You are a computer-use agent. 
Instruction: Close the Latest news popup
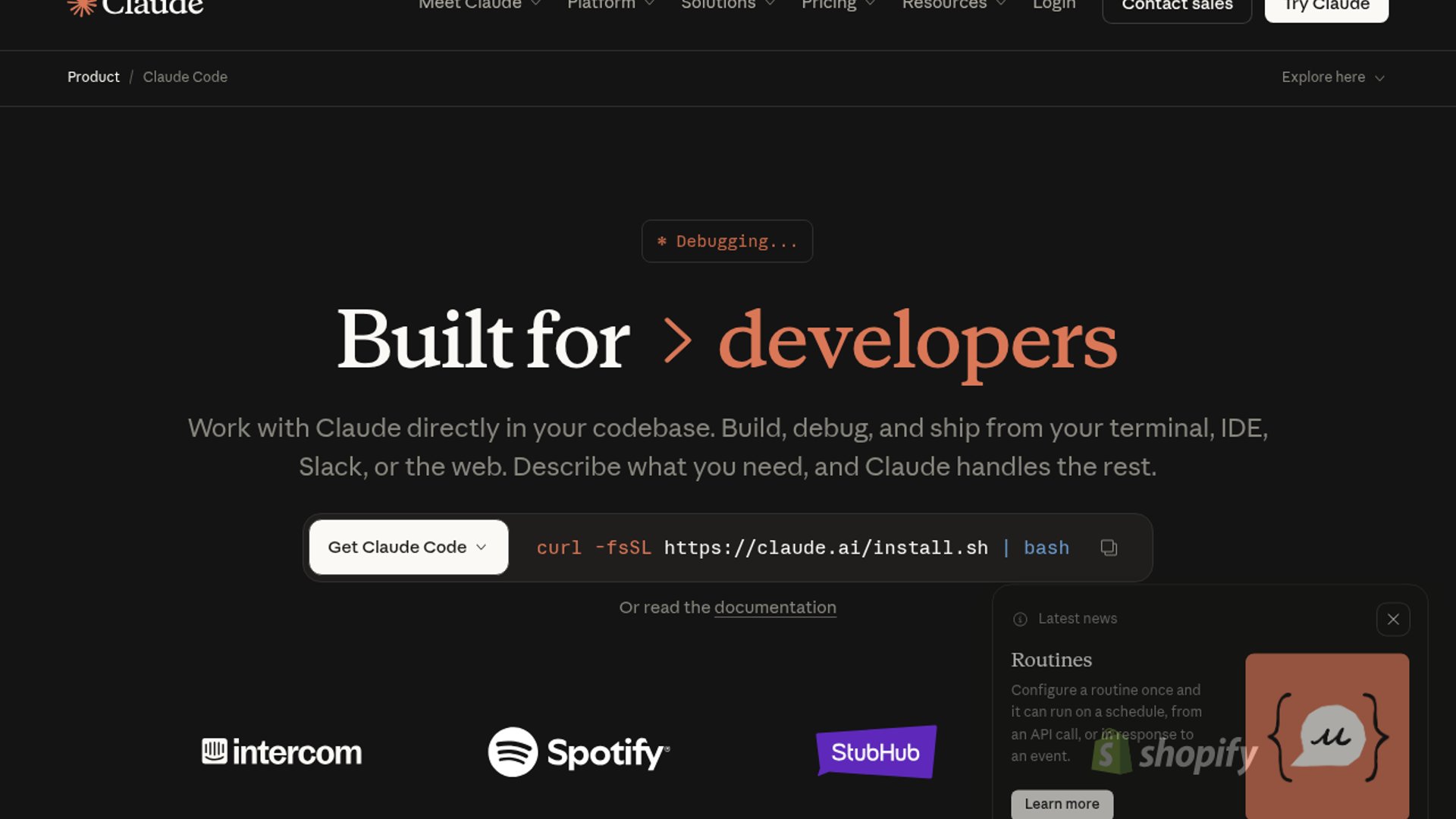[1393, 620]
